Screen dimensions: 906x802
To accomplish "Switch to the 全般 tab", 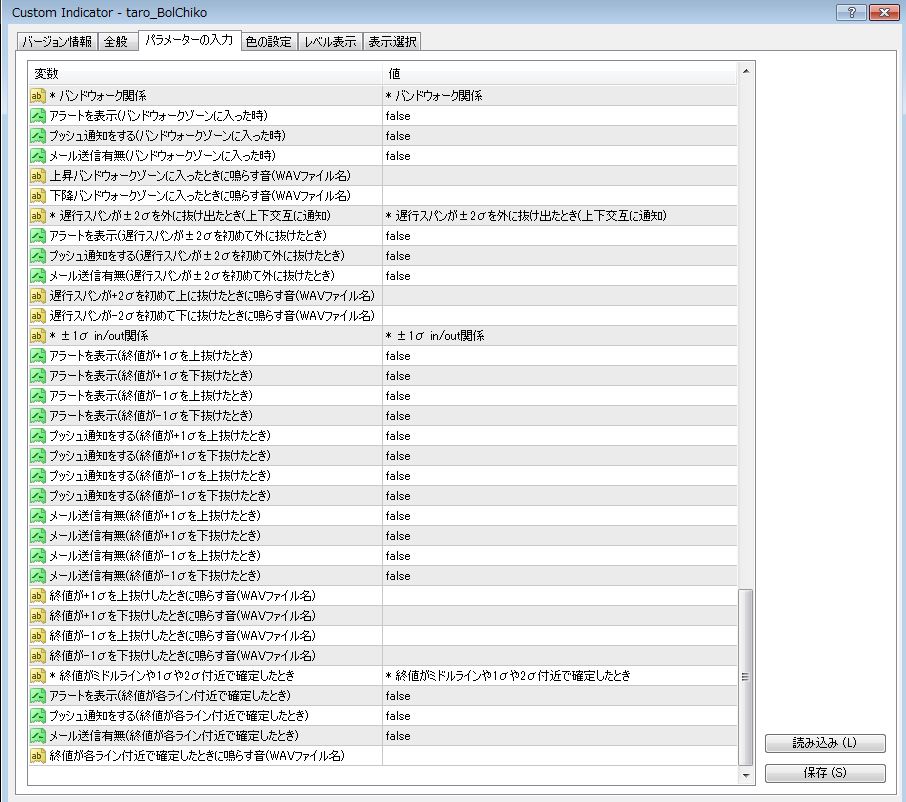I will pos(117,42).
